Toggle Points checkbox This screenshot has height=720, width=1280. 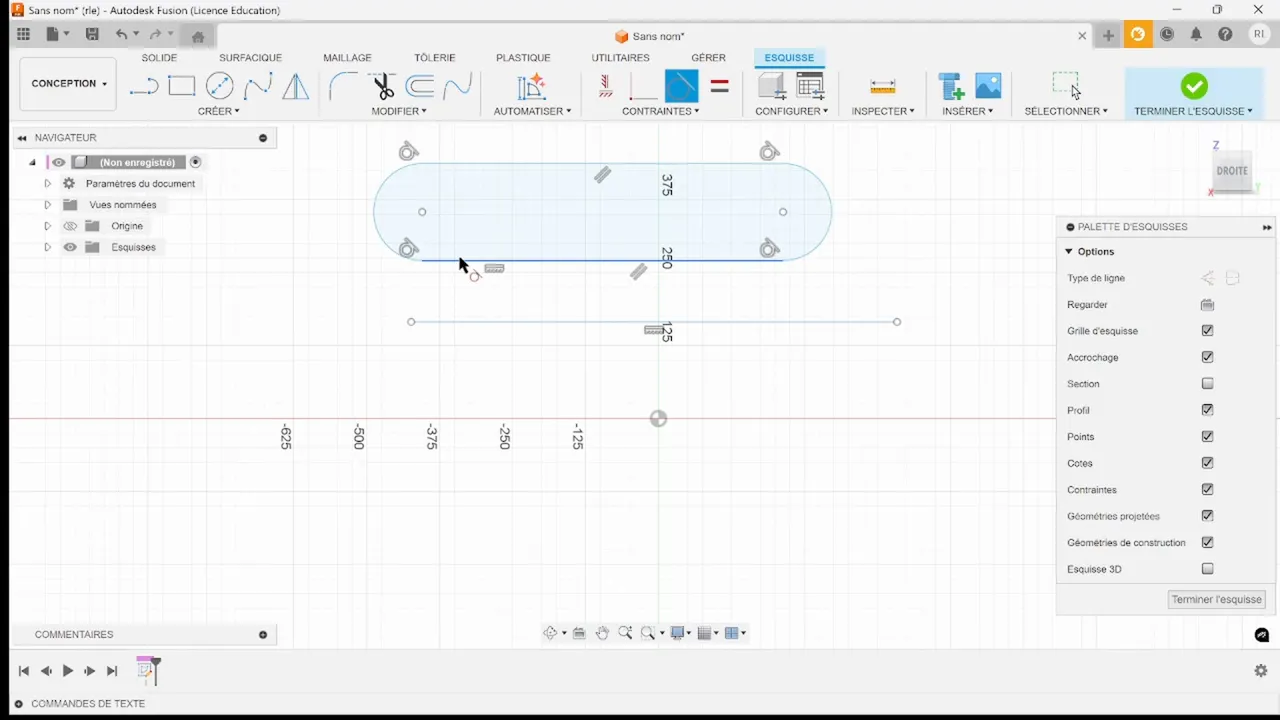1207,437
